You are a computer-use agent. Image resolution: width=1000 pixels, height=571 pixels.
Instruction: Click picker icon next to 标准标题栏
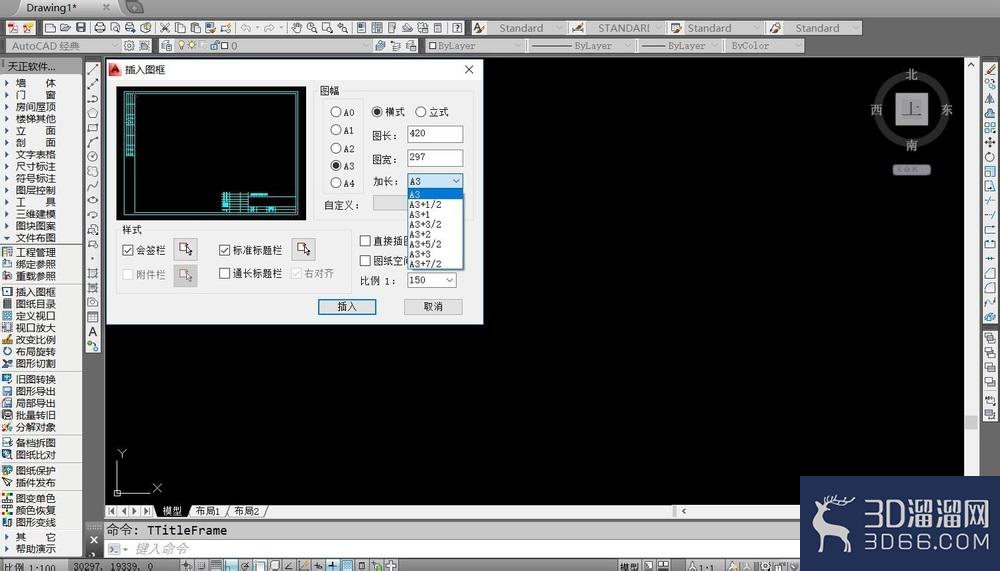pos(304,249)
